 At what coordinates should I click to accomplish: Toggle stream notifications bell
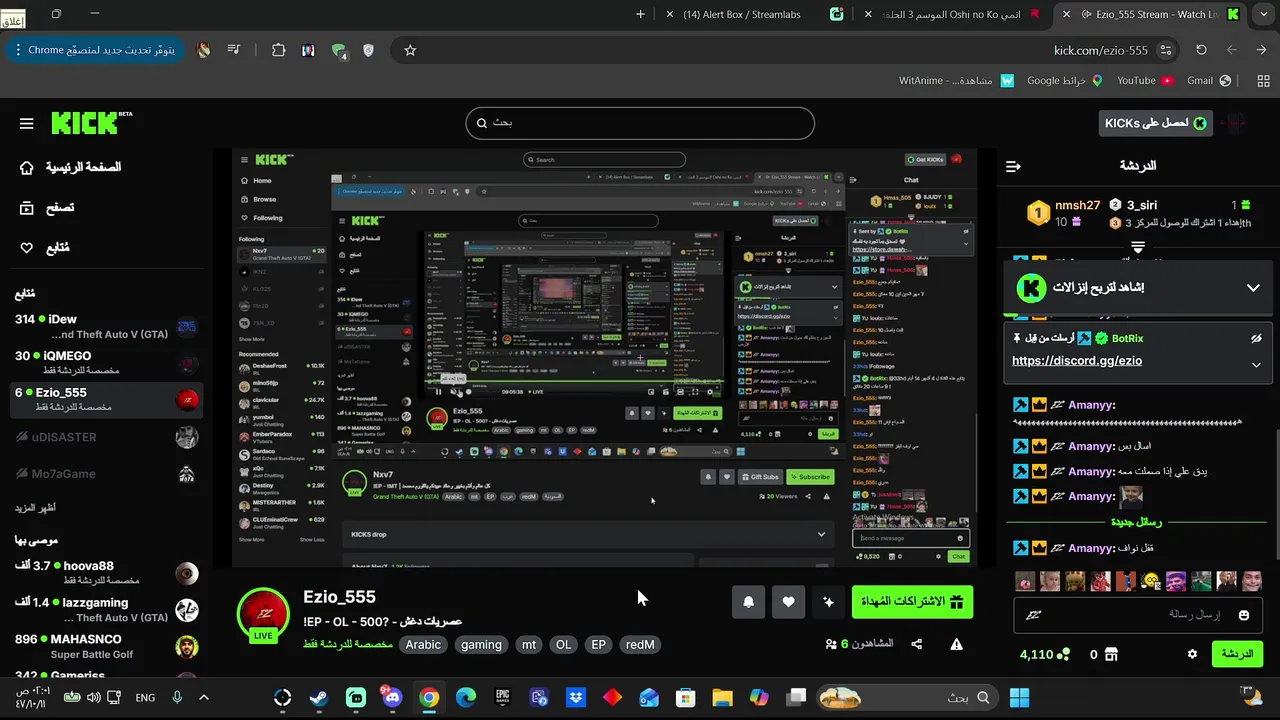[748, 602]
